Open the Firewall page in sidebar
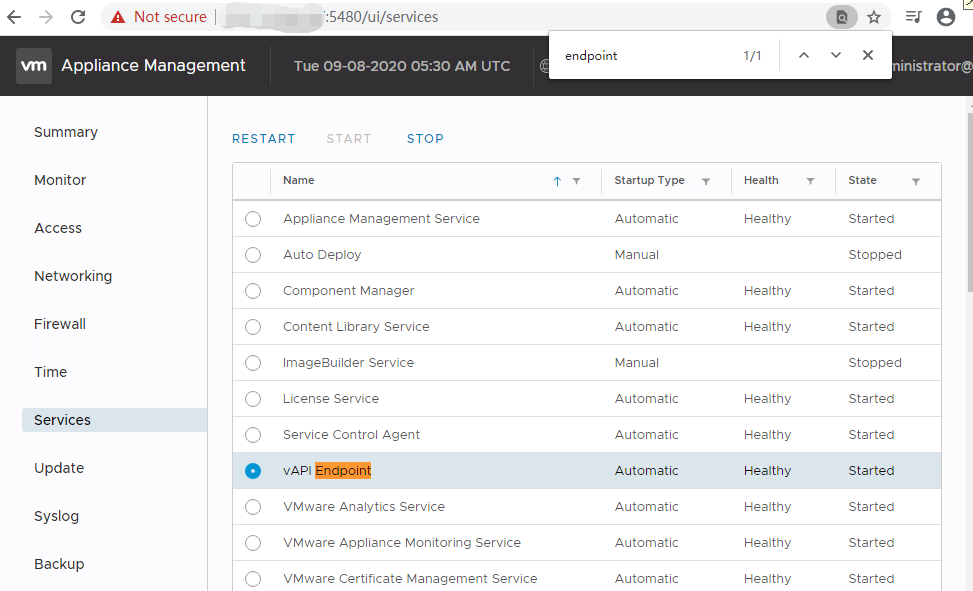Viewport: 973px width, 591px height. (60, 324)
